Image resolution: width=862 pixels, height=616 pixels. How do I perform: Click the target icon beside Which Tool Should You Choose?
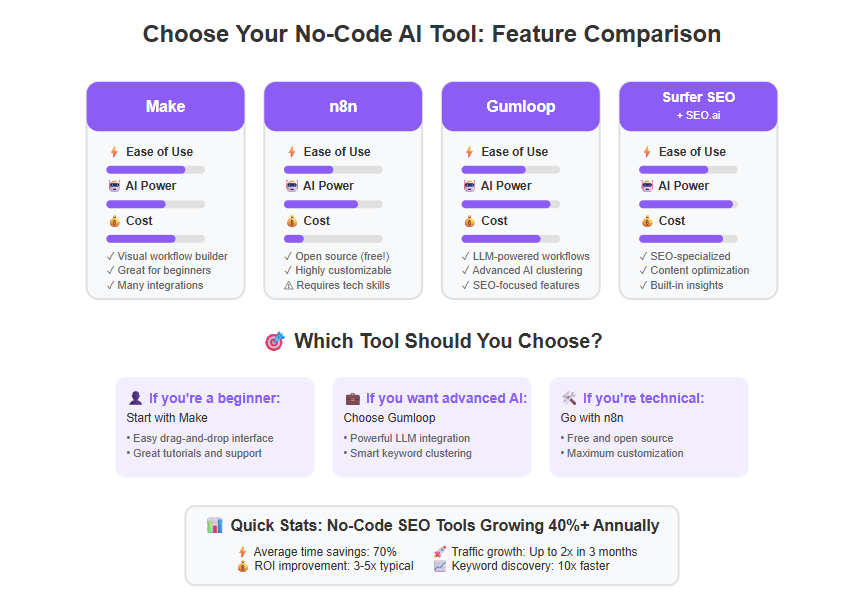(275, 341)
